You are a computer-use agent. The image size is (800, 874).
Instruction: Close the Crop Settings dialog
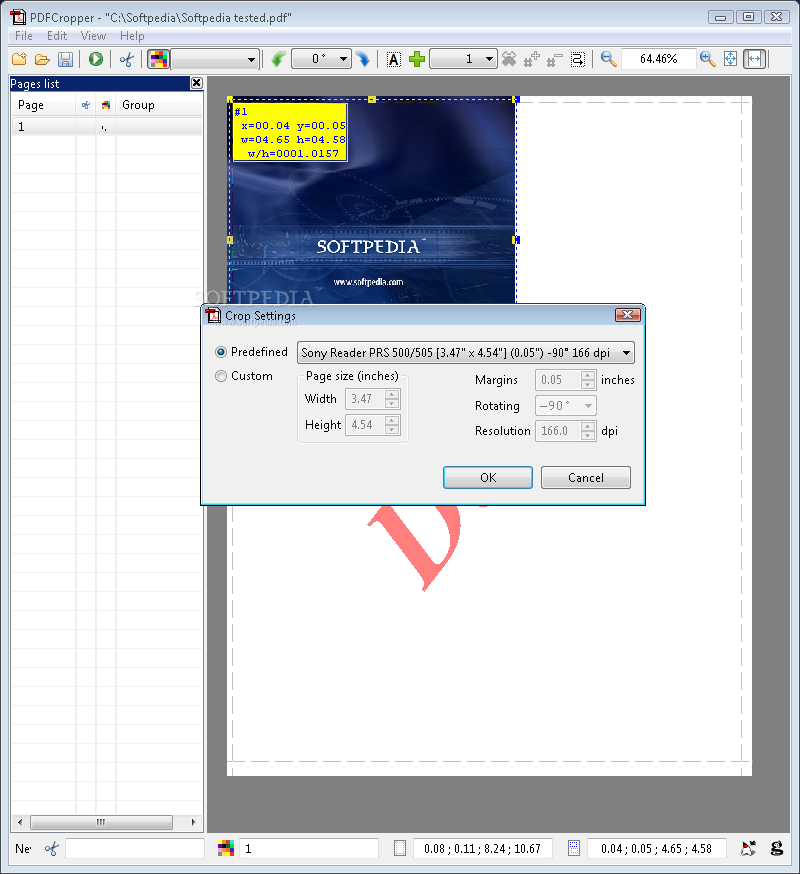tap(627, 315)
